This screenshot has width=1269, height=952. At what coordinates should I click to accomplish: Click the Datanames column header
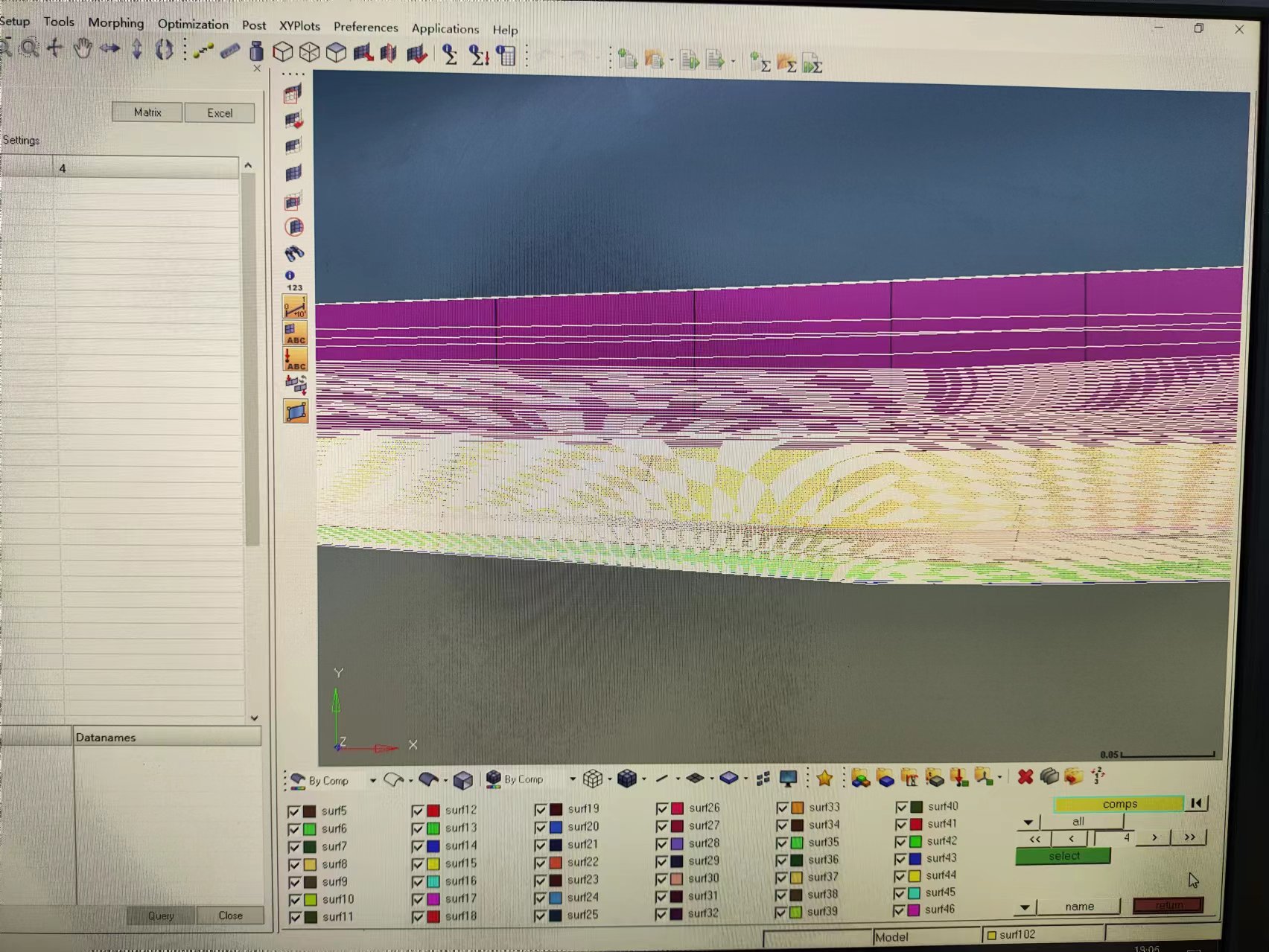(x=167, y=738)
